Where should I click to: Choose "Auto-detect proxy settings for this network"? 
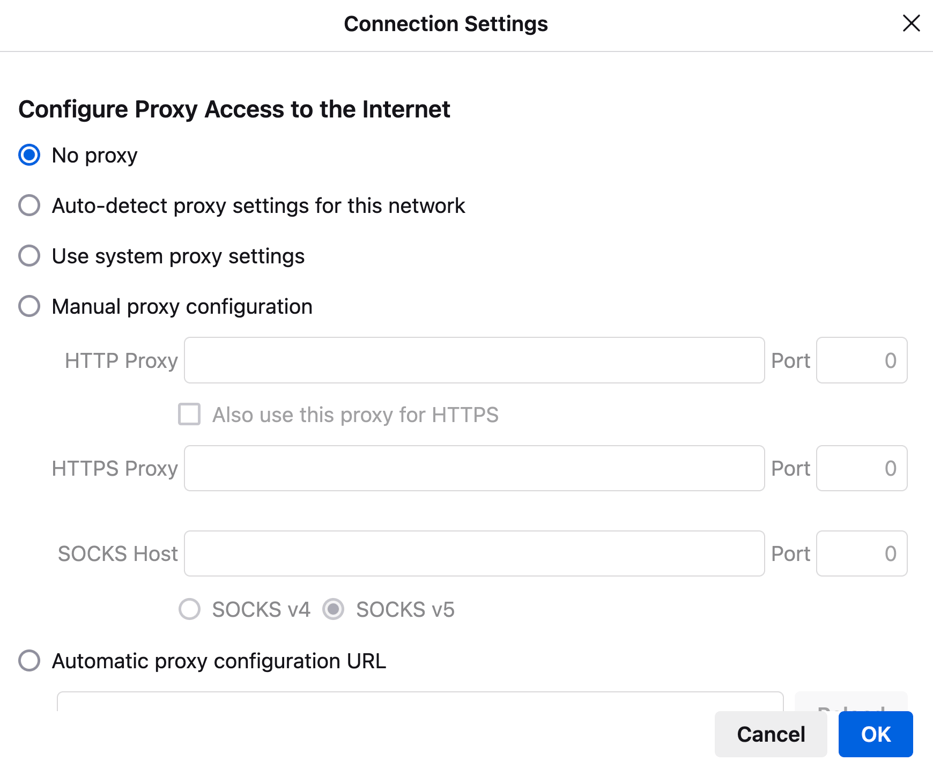point(29,205)
